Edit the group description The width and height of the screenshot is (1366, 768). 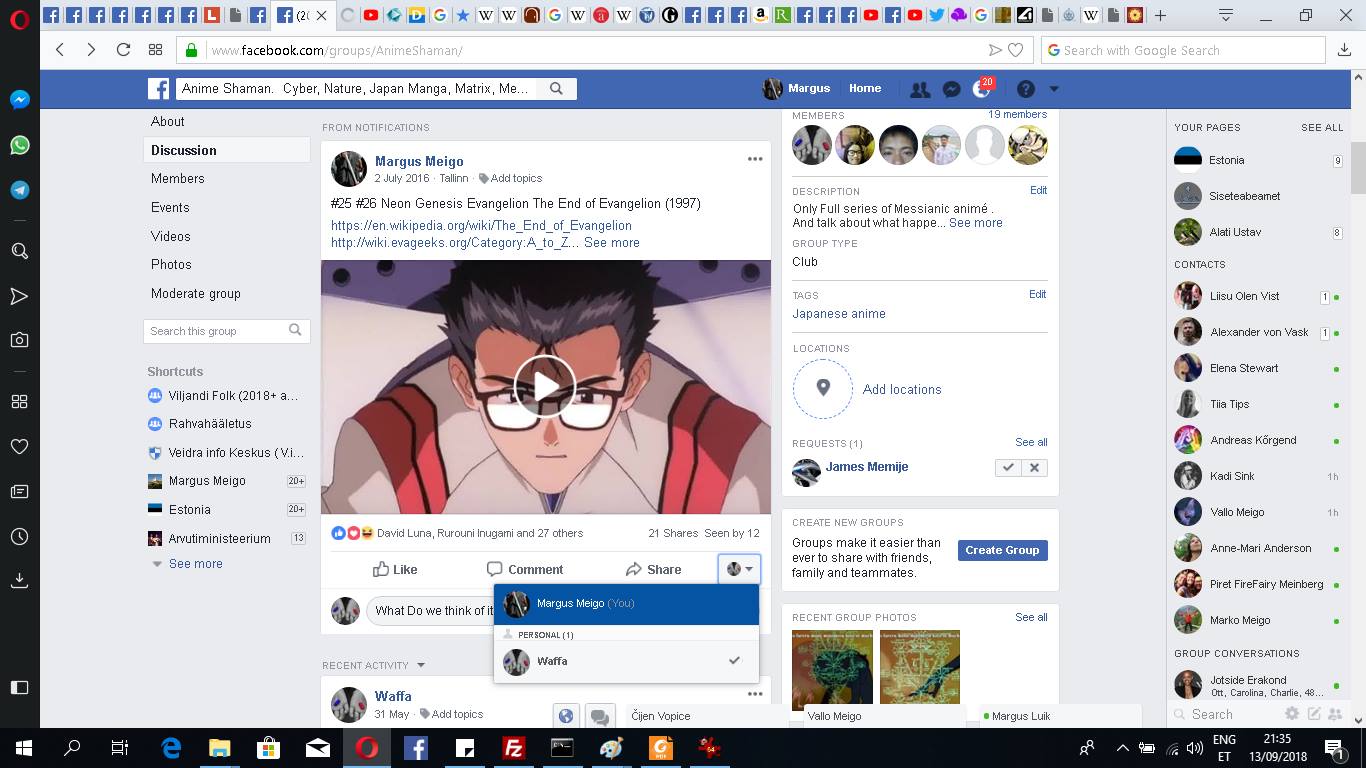coord(1038,190)
